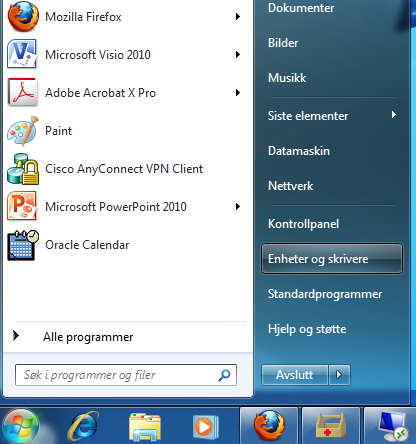
Task: Open Windows Media Player from the taskbar
Action: pyautogui.click(x=205, y=427)
